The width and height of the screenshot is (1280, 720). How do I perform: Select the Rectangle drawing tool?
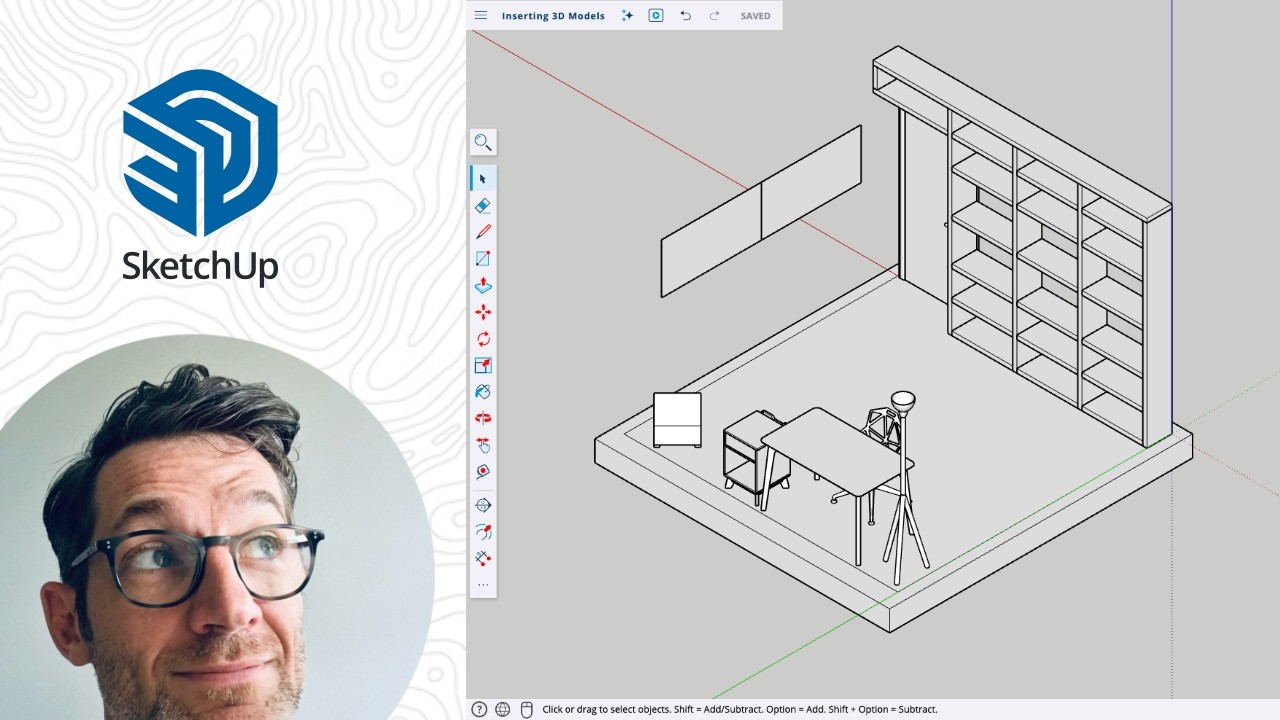click(x=483, y=258)
